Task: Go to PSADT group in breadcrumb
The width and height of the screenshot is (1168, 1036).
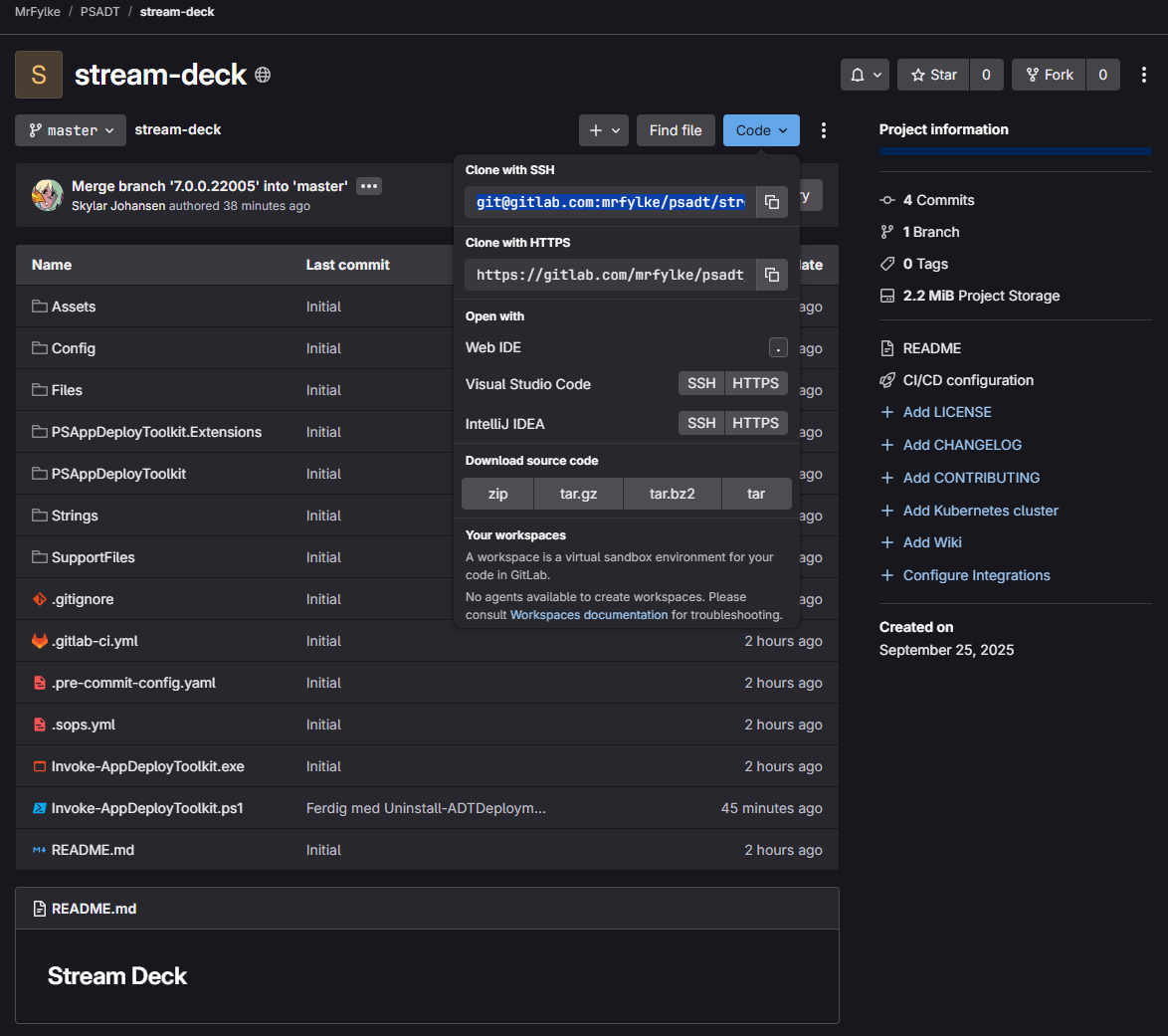Action: point(99,12)
